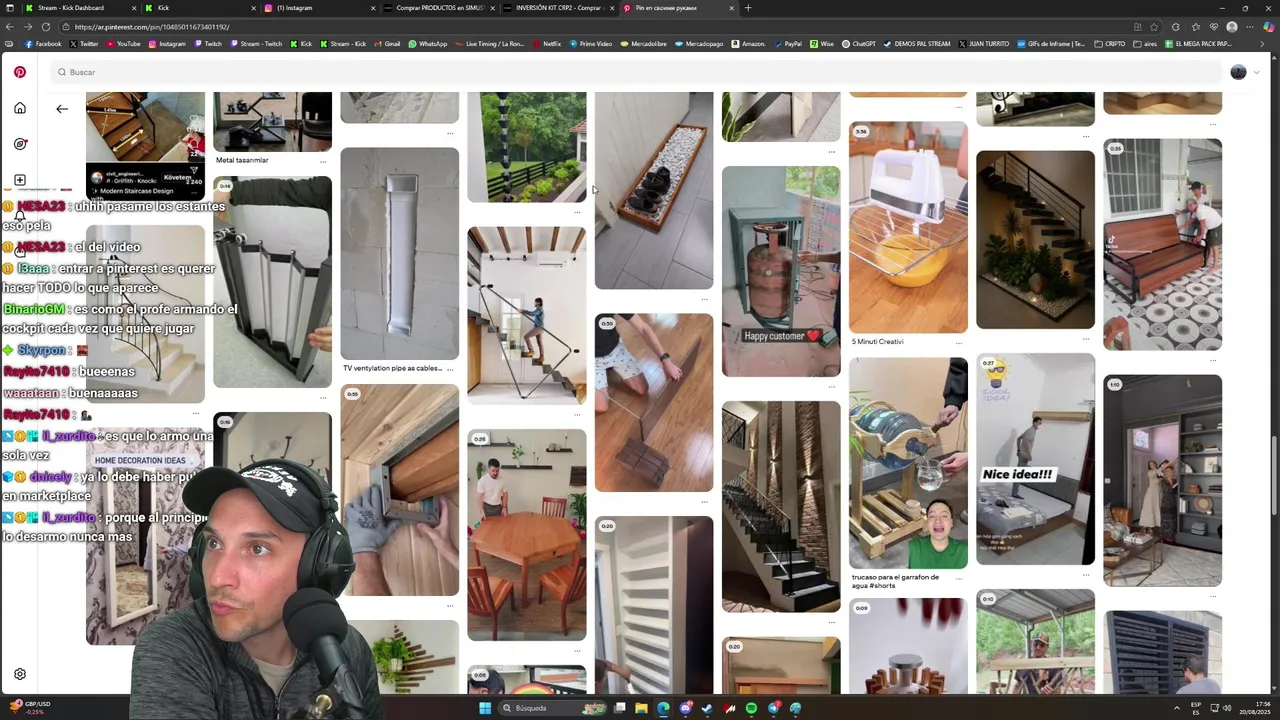Open the woman climbing stairs pin

(x=527, y=315)
